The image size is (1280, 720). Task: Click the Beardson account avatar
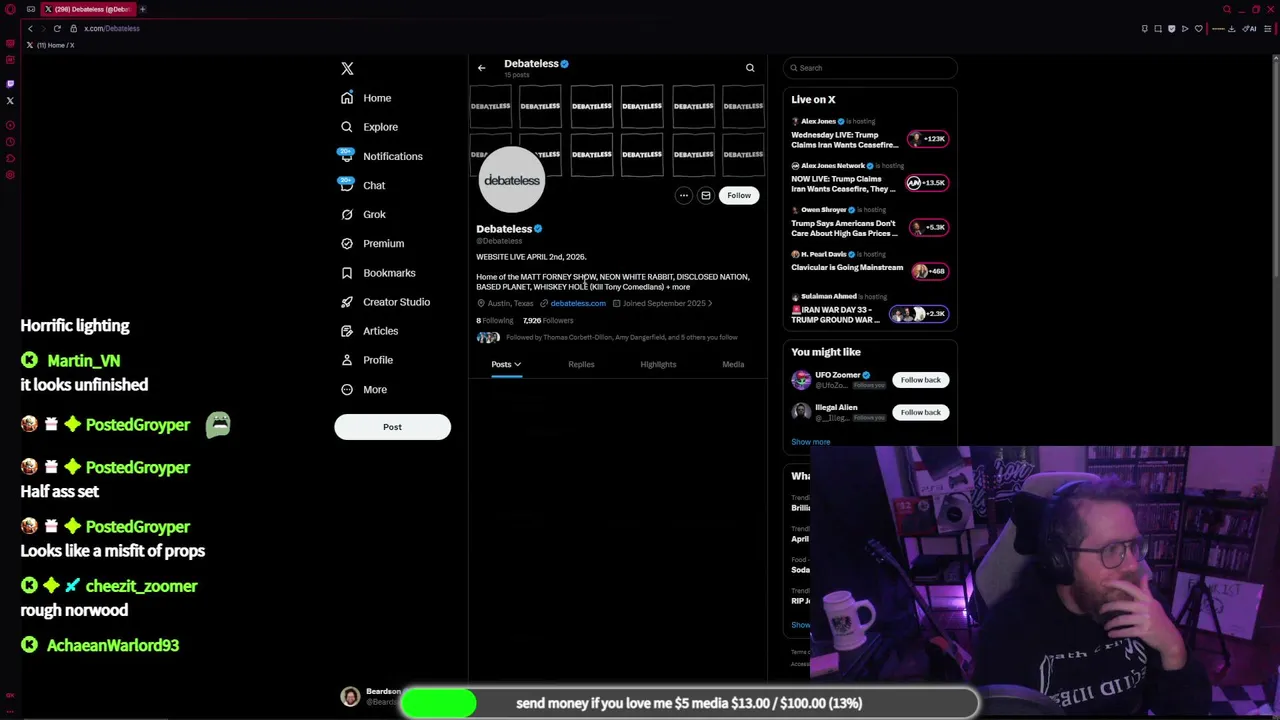[350, 697]
